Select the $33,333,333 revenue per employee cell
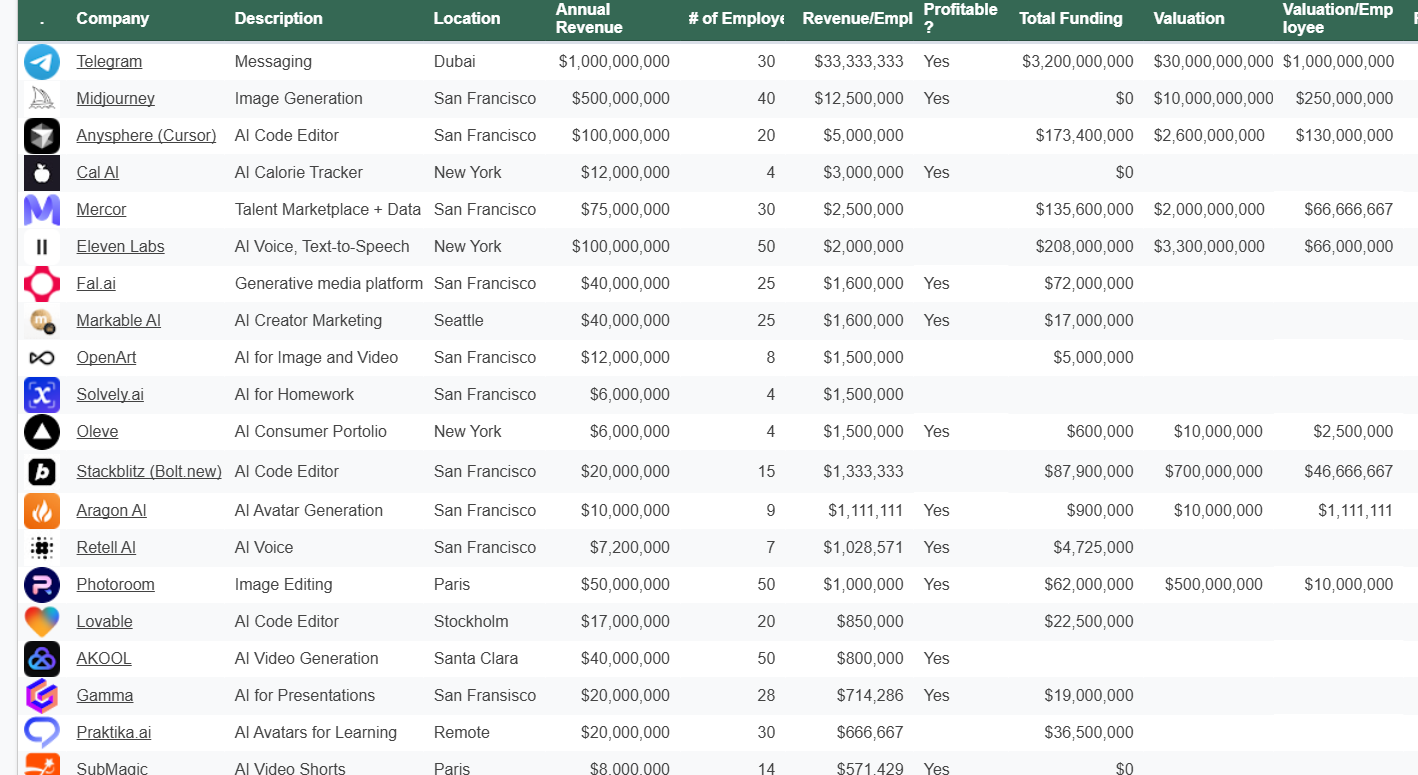The height and width of the screenshot is (775, 1418). click(x=859, y=62)
